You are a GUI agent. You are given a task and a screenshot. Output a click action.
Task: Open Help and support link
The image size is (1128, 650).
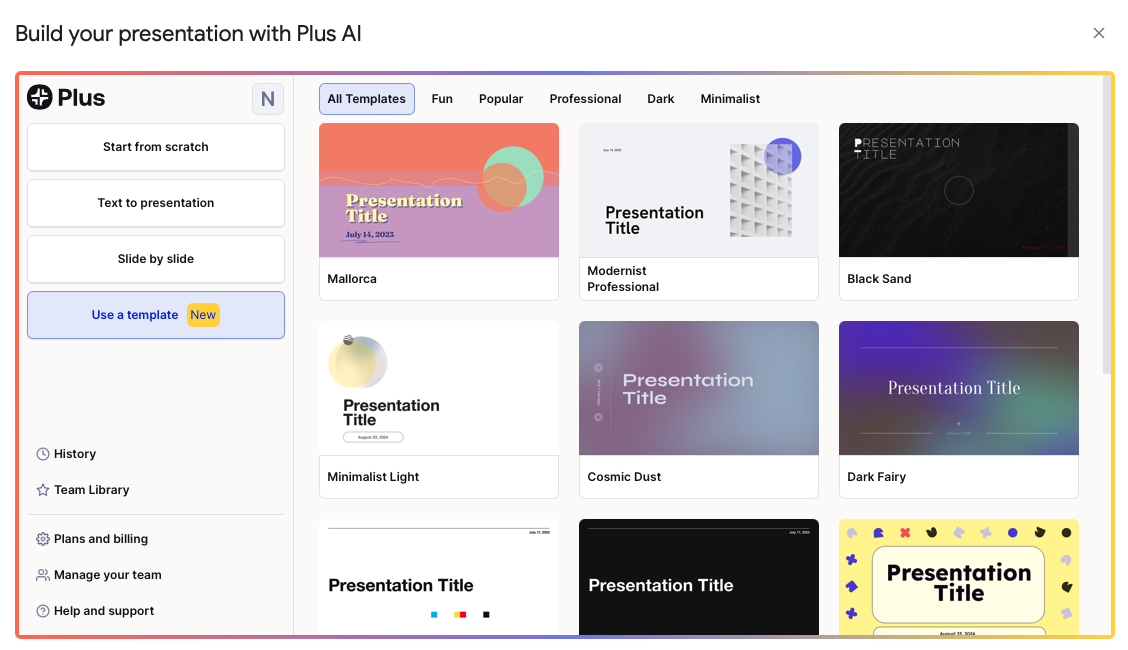coord(104,610)
